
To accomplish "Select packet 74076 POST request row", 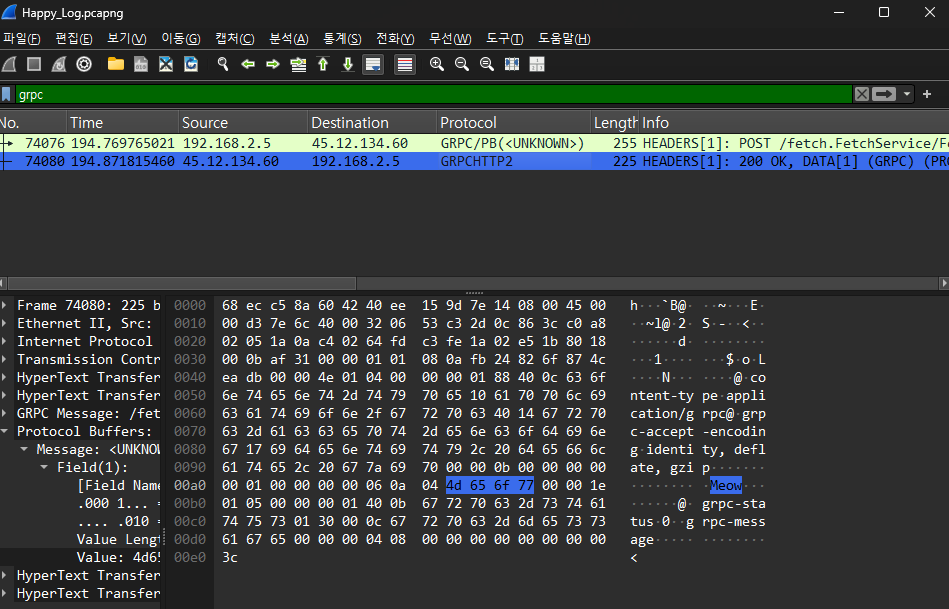I will click(474, 143).
